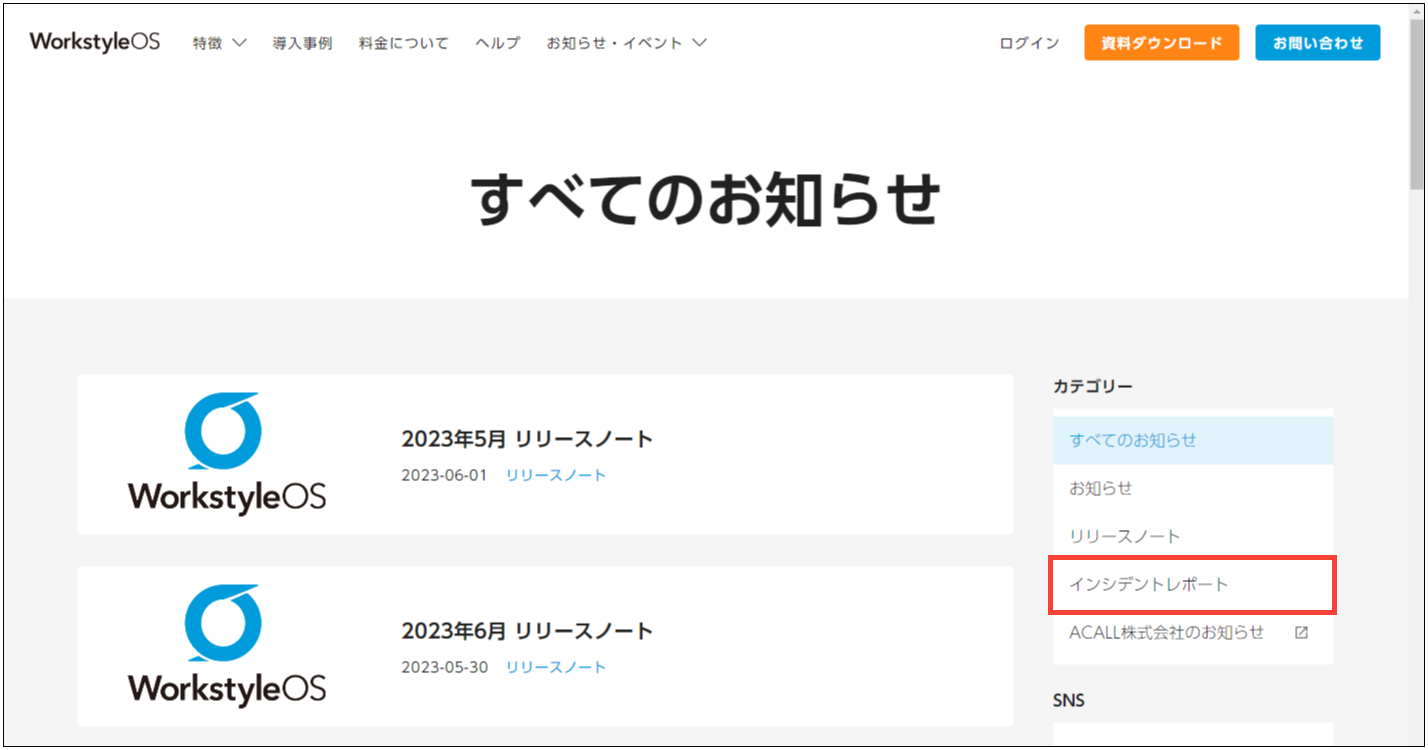This screenshot has width=1428, height=750.
Task: Open the ヘルプ menu item
Action: (497, 43)
